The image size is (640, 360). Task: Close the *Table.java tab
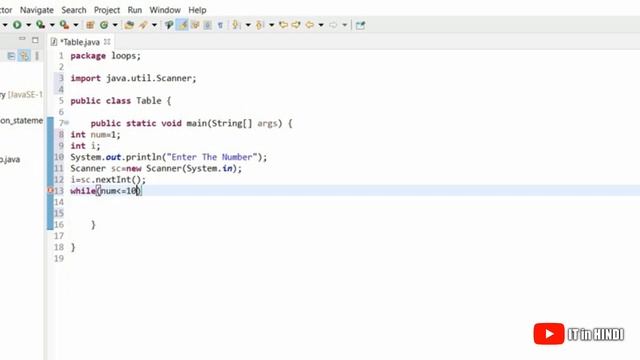(x=107, y=42)
